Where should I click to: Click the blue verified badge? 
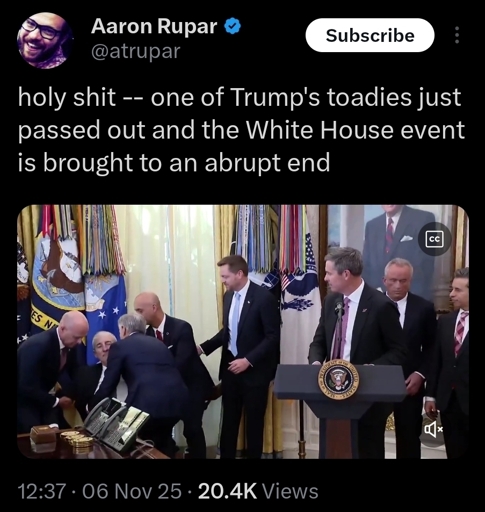[x=233, y=26]
